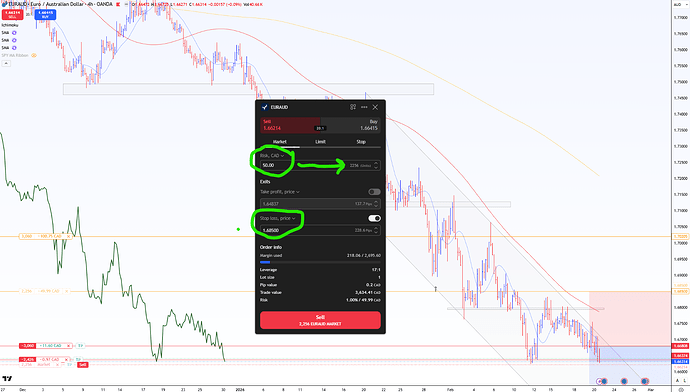The height and width of the screenshot is (392, 690).
Task: Select the Buy 1.66415 side in order panel
Action: (x=351, y=125)
